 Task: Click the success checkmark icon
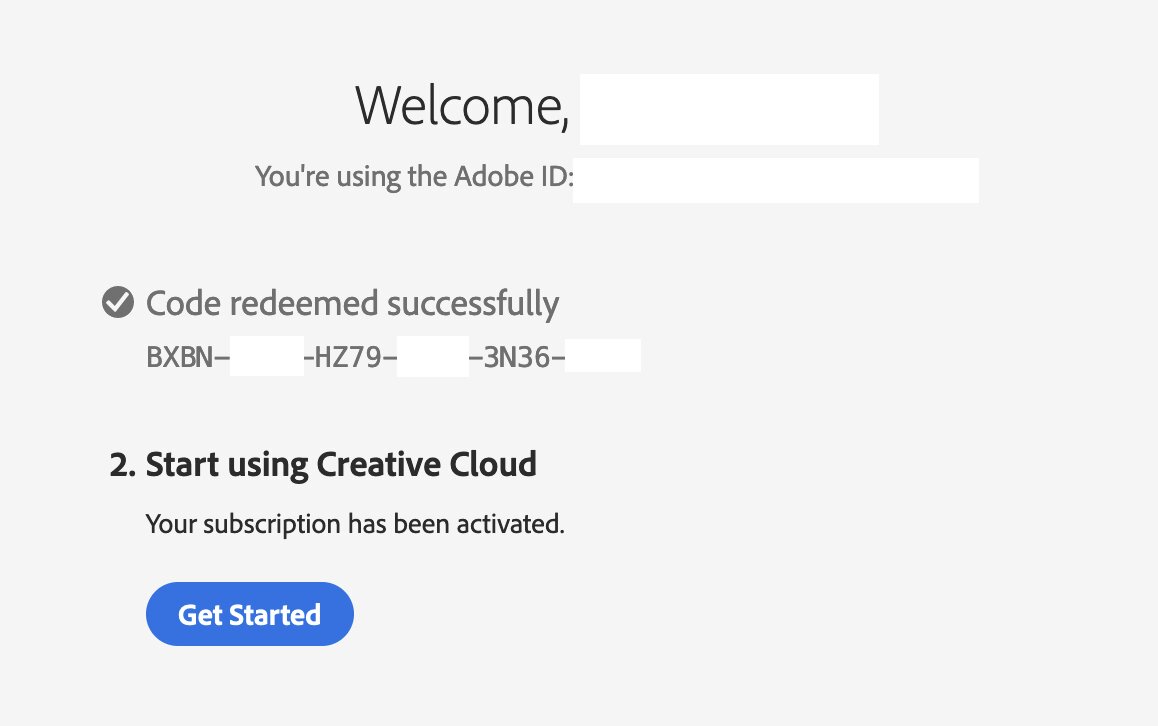tap(118, 302)
